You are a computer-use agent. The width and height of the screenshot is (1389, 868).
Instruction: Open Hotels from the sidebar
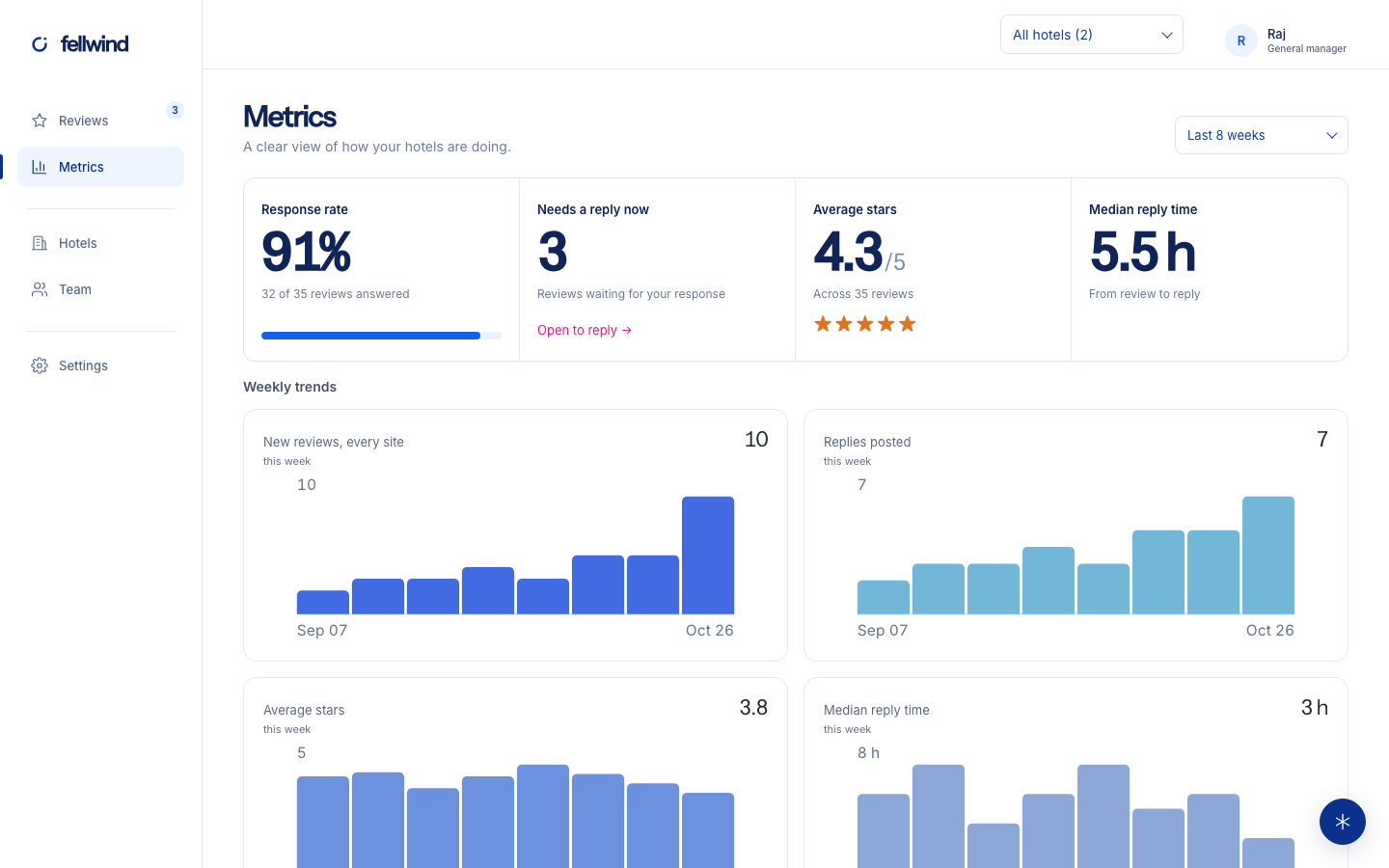[100, 243]
